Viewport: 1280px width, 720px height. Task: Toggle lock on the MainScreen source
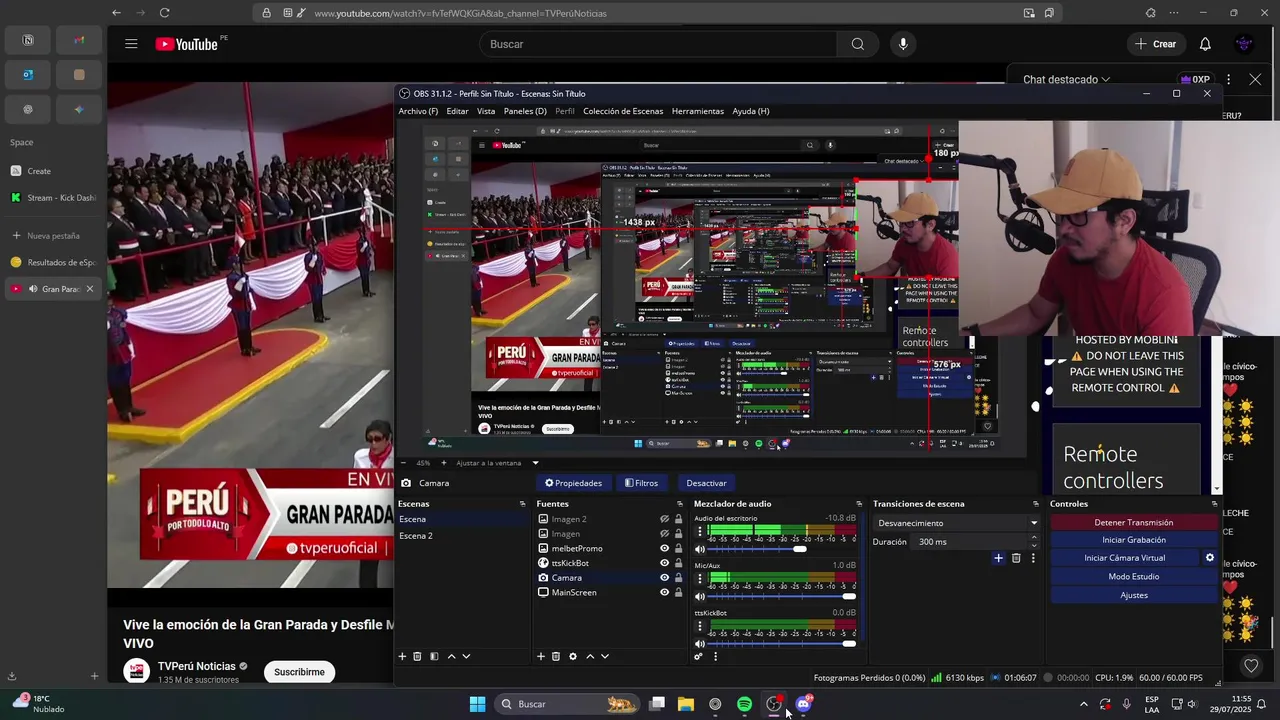pos(678,592)
